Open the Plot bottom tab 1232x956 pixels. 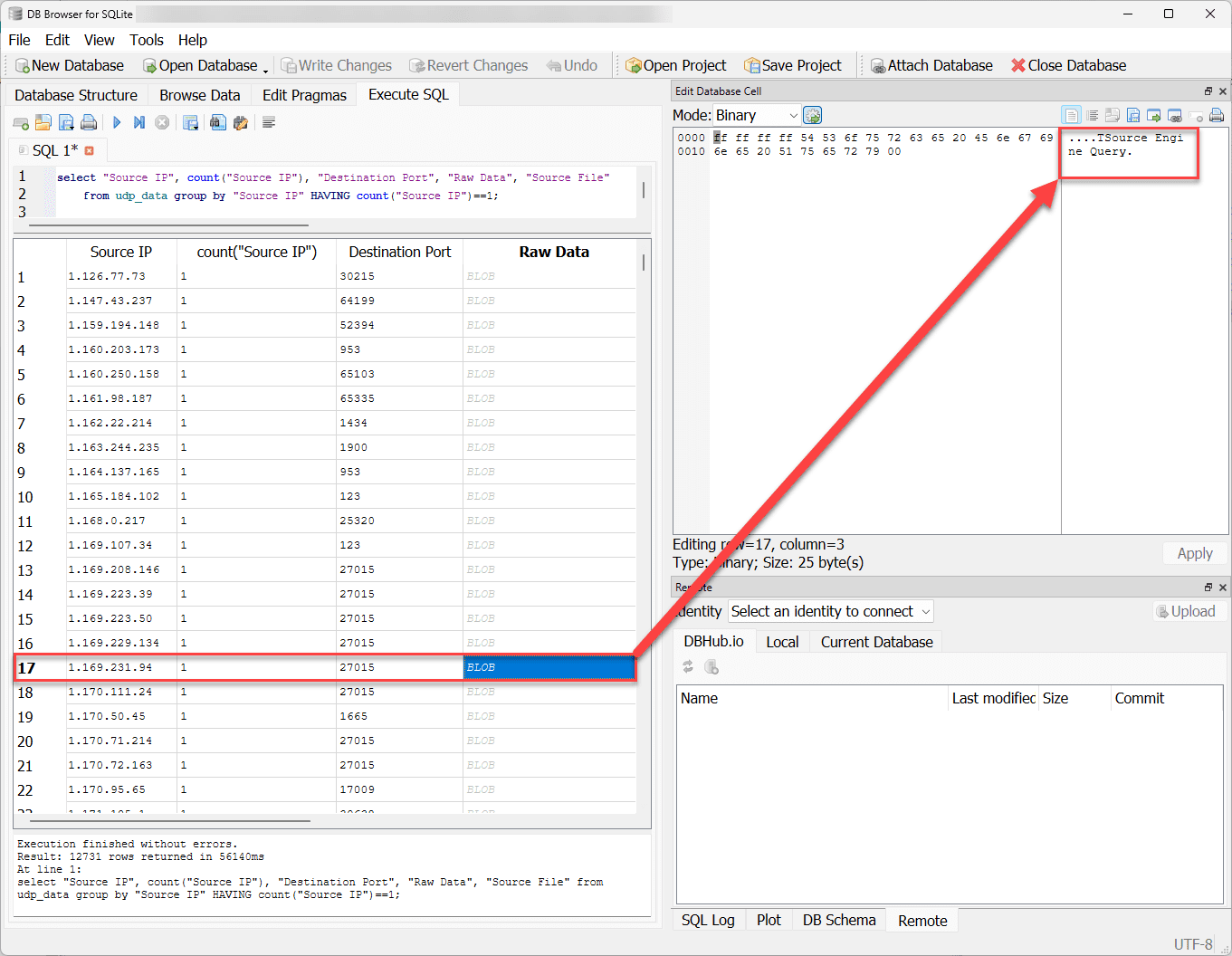tap(769, 920)
